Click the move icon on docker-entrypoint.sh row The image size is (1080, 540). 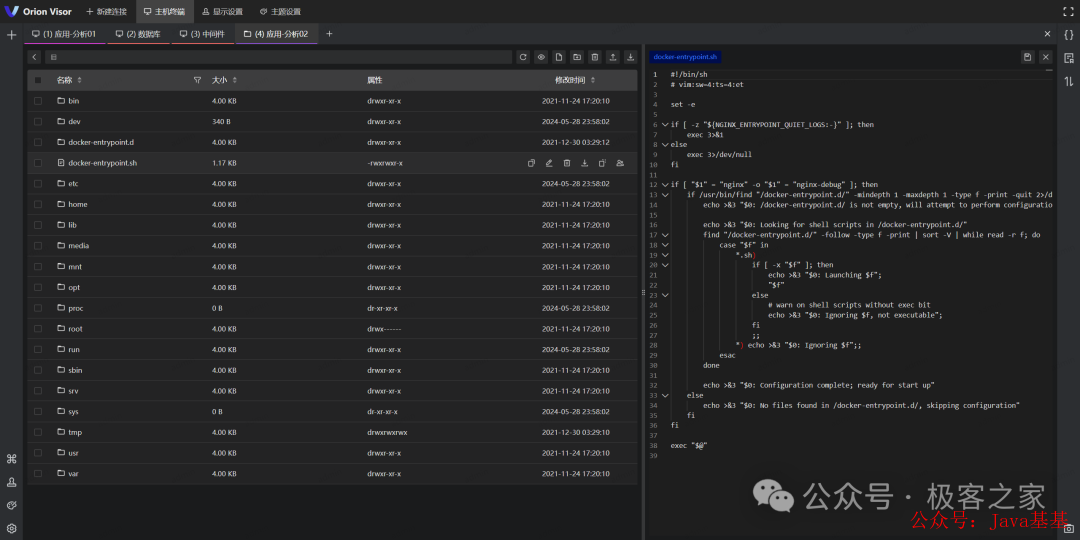point(602,163)
